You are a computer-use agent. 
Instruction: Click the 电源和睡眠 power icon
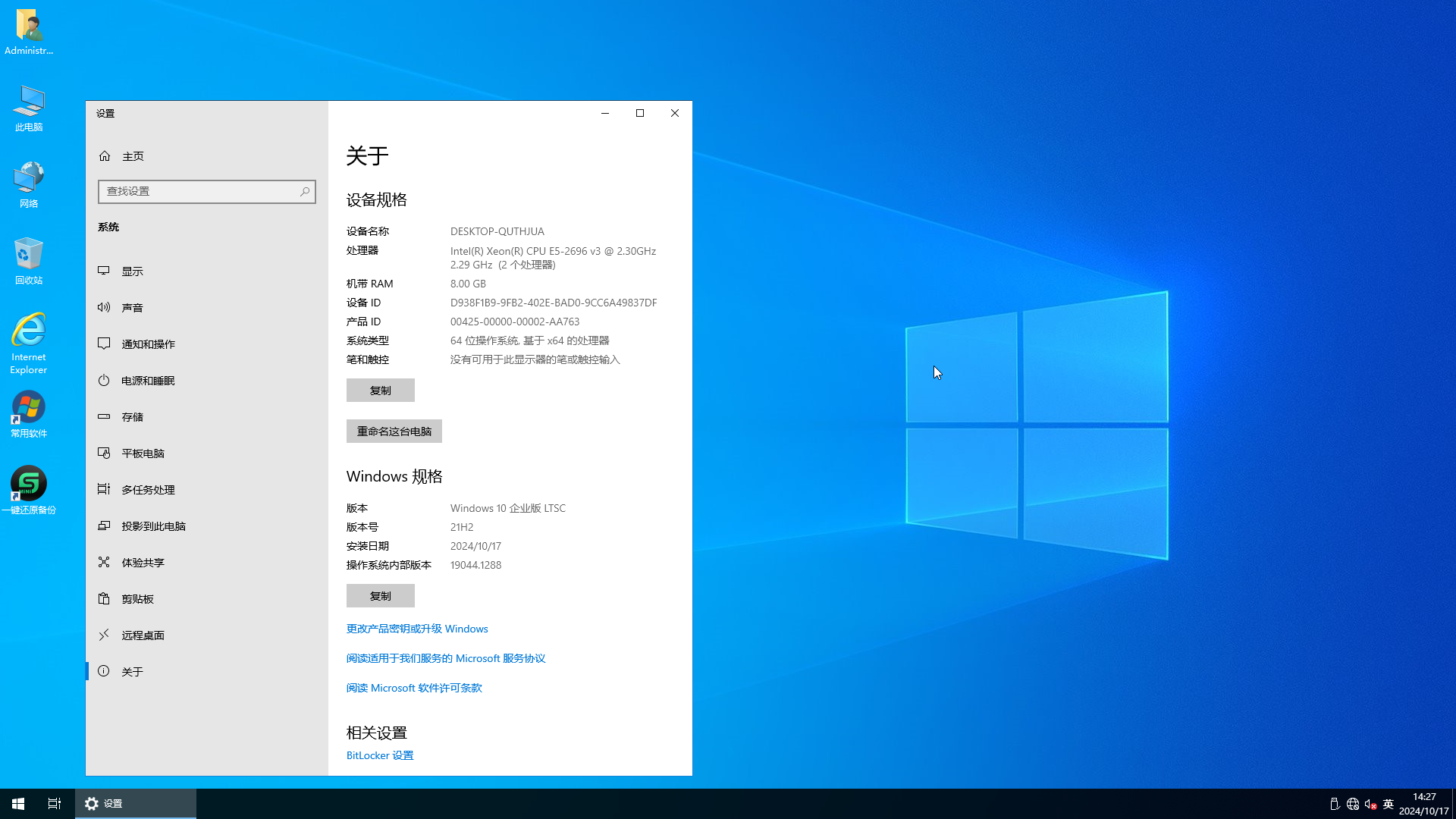coord(104,380)
